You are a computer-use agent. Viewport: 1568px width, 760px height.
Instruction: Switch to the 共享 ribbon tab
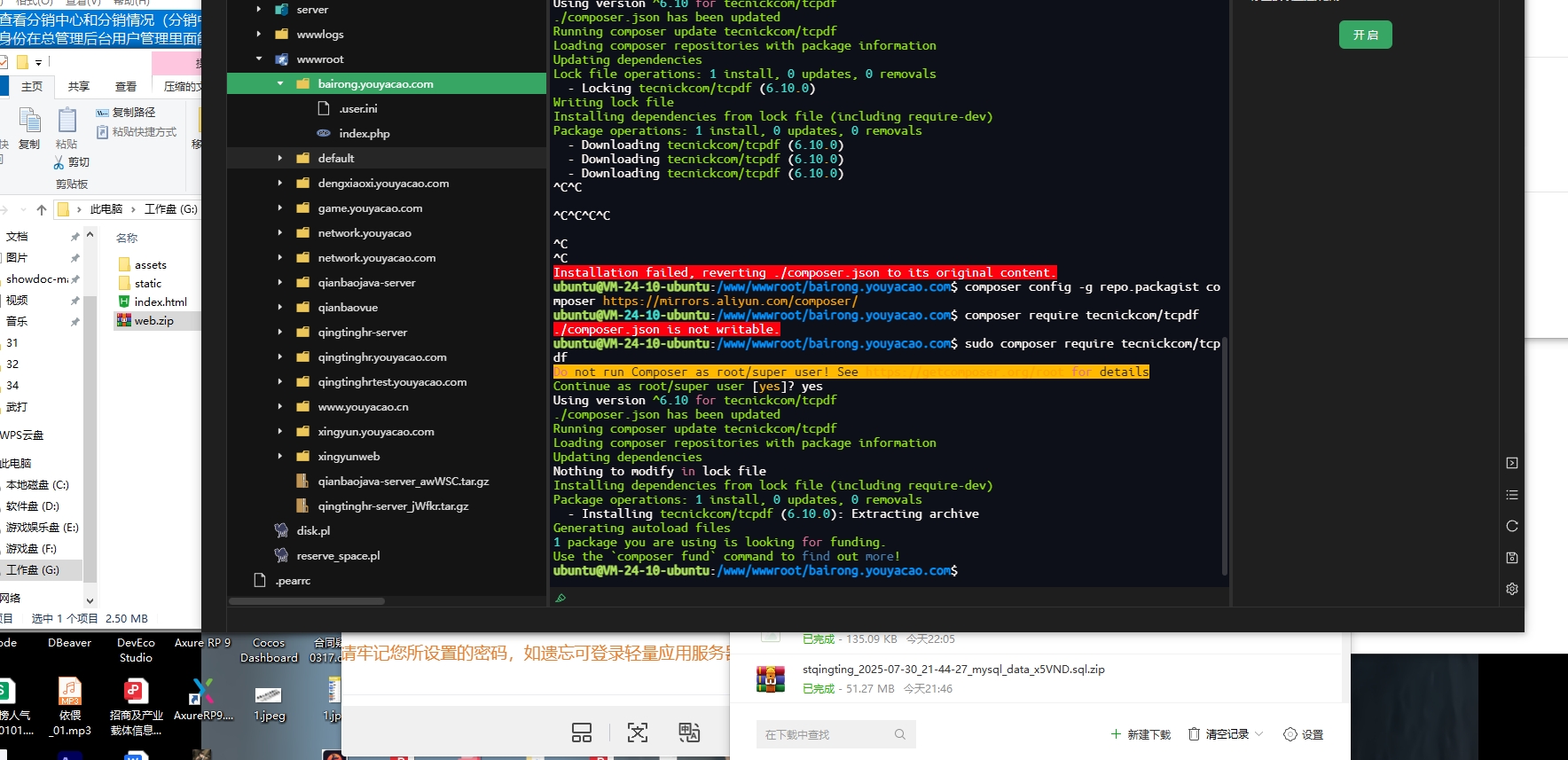tap(79, 86)
